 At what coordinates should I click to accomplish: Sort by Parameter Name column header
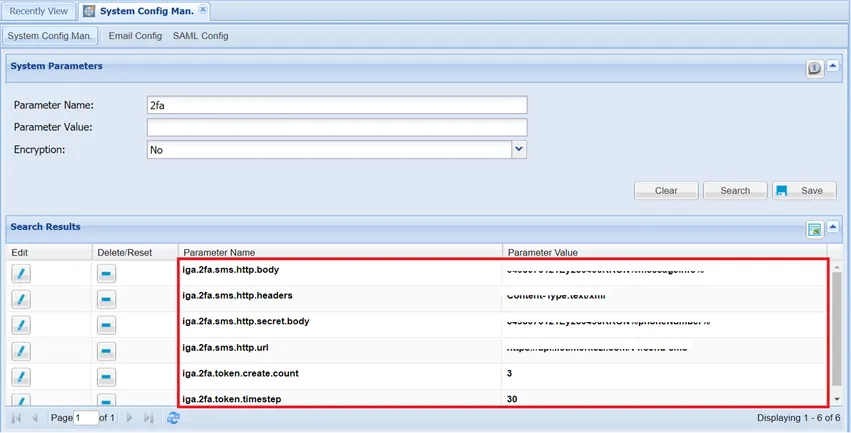[340, 252]
